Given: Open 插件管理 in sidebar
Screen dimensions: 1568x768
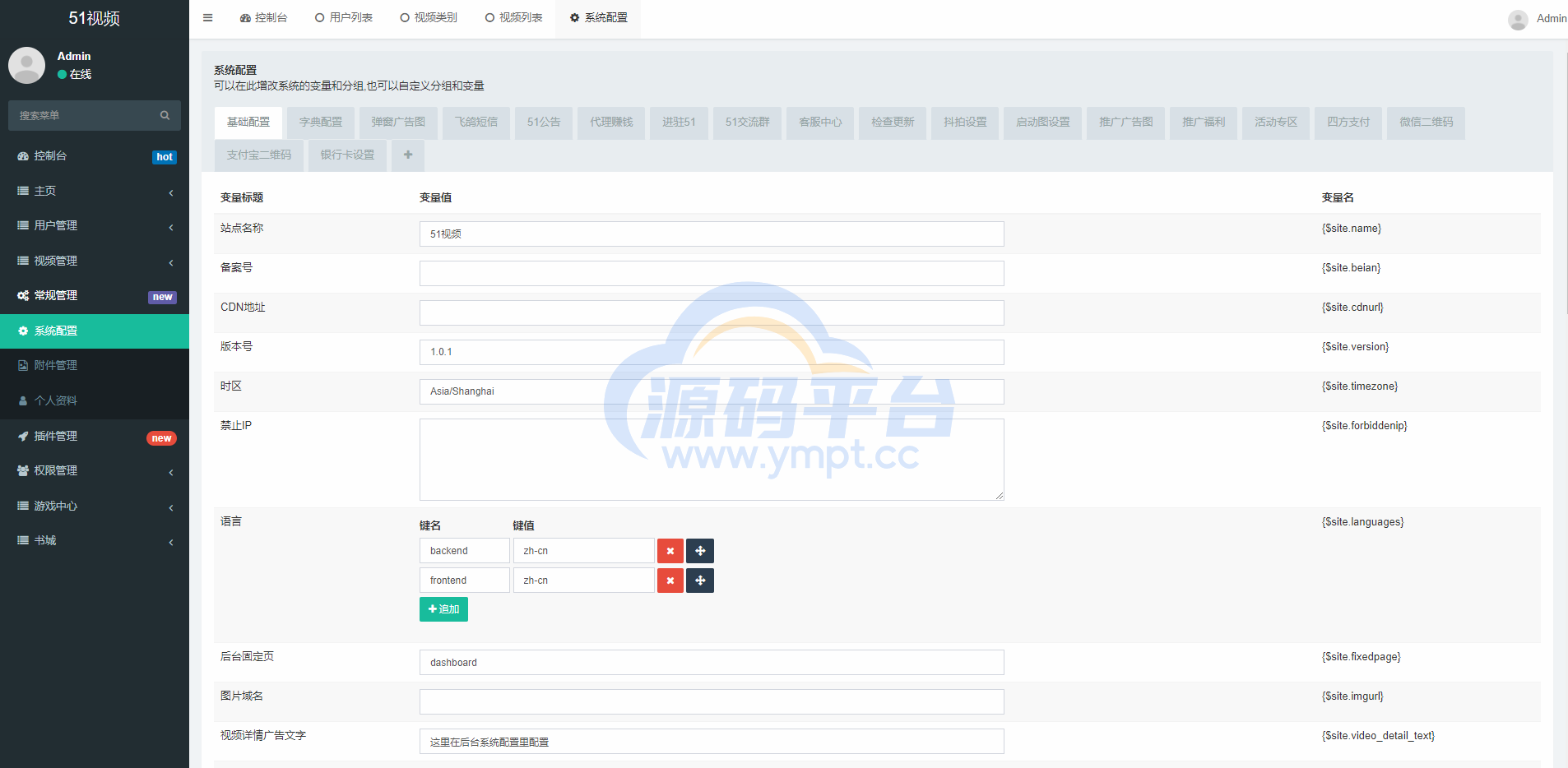Looking at the screenshot, I should click(x=95, y=437).
